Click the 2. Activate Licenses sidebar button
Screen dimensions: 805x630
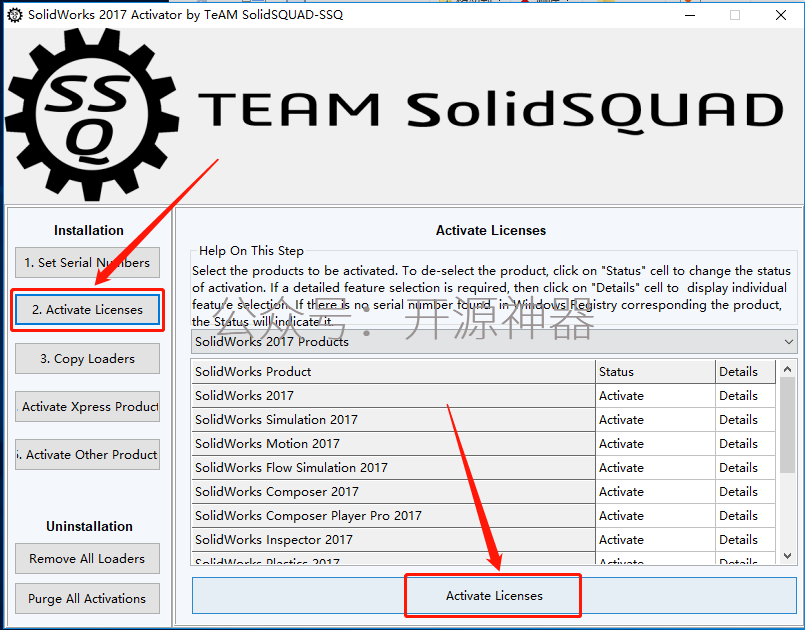tap(87, 310)
